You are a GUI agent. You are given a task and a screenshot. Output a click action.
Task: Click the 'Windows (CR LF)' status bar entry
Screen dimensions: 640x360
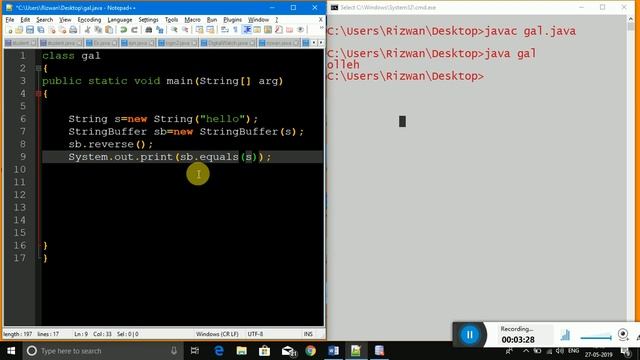click(x=217, y=334)
